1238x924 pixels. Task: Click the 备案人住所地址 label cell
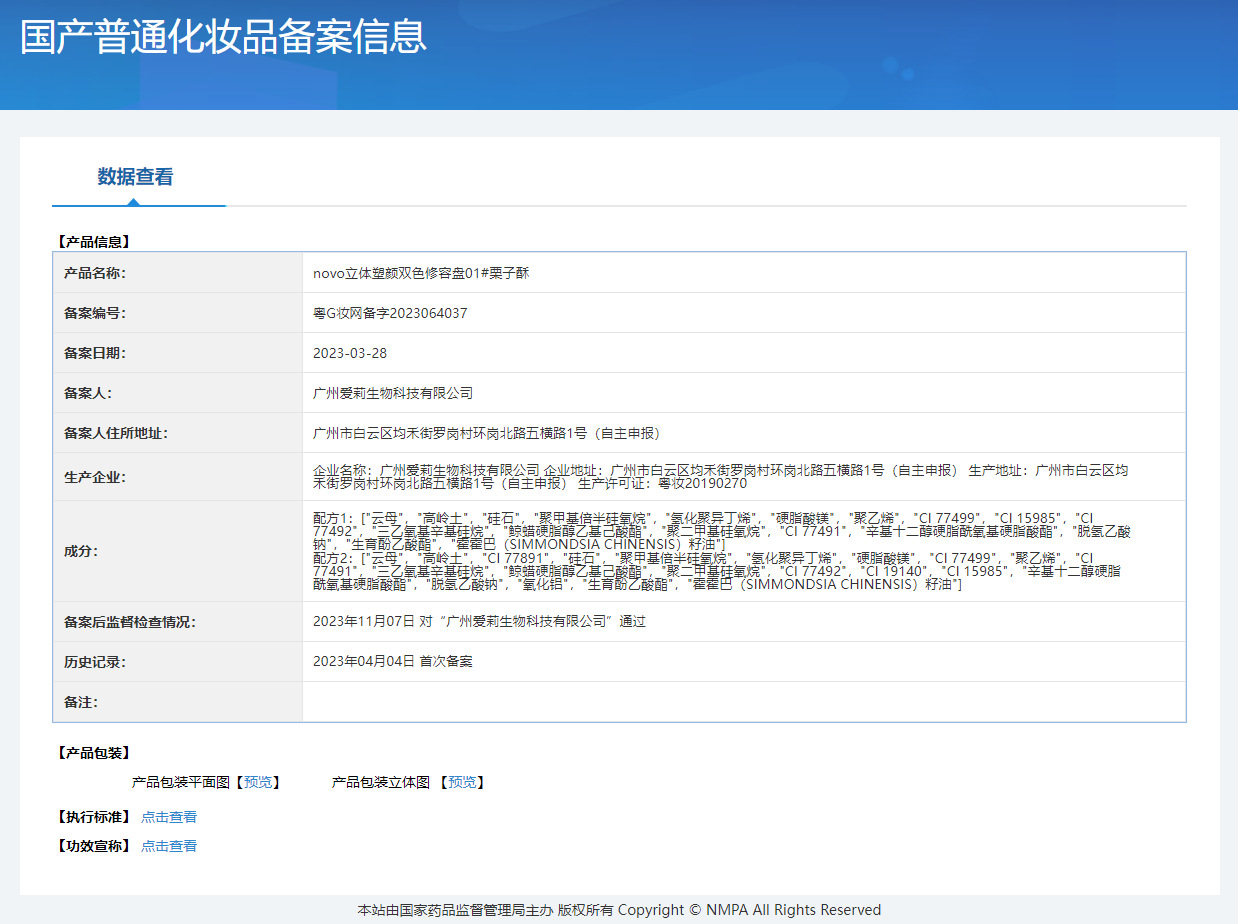(x=178, y=433)
